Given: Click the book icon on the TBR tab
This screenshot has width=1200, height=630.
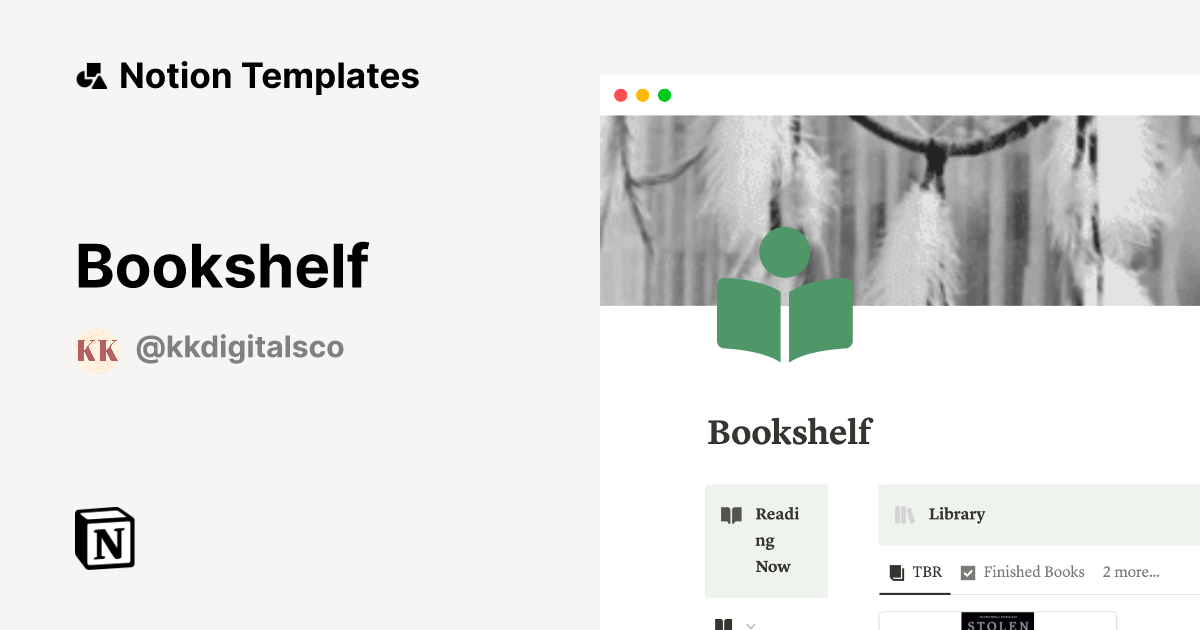Looking at the screenshot, I should tap(895, 572).
